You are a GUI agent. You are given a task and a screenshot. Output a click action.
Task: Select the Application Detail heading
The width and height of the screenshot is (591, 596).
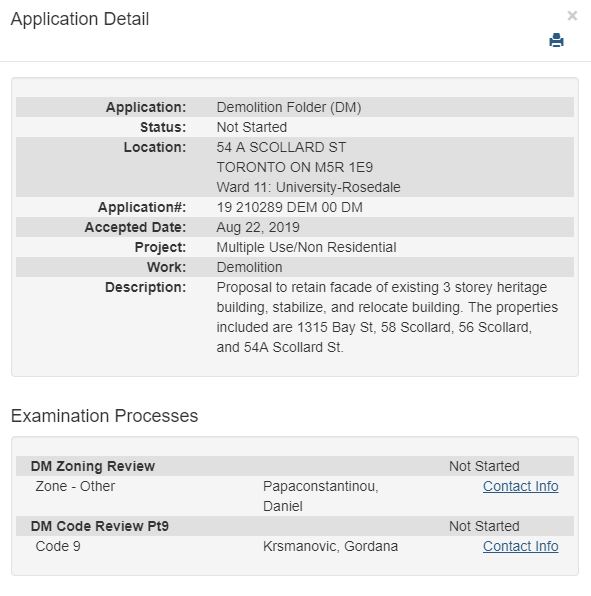pyautogui.click(x=80, y=19)
